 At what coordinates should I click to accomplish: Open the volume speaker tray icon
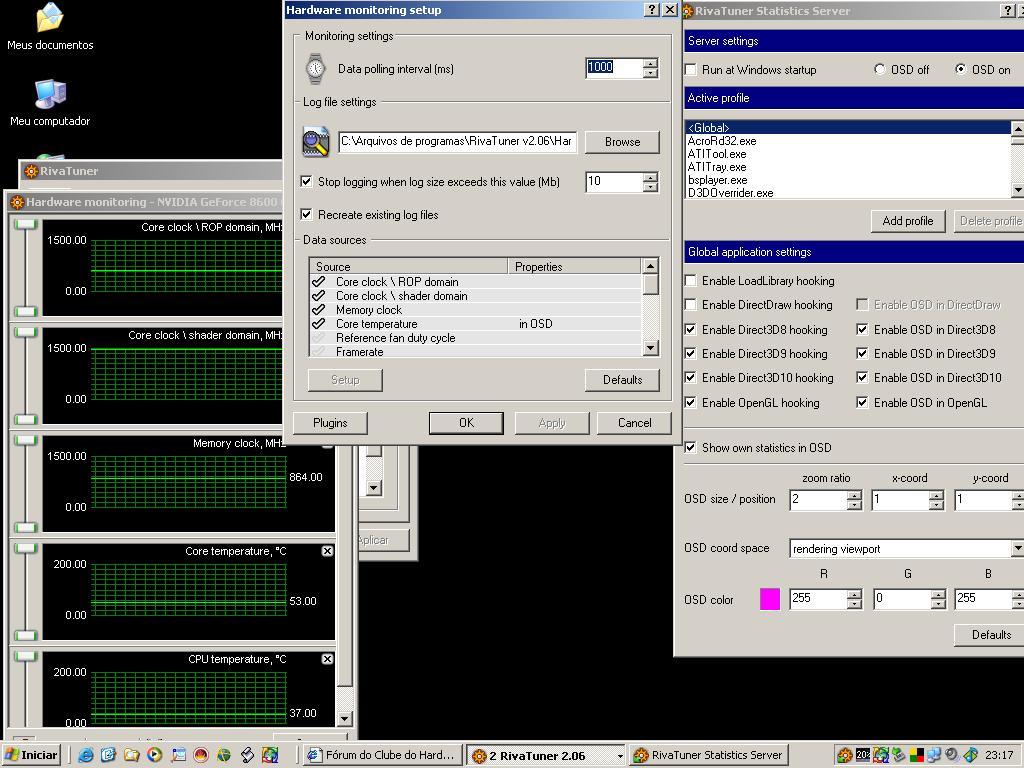(952, 755)
